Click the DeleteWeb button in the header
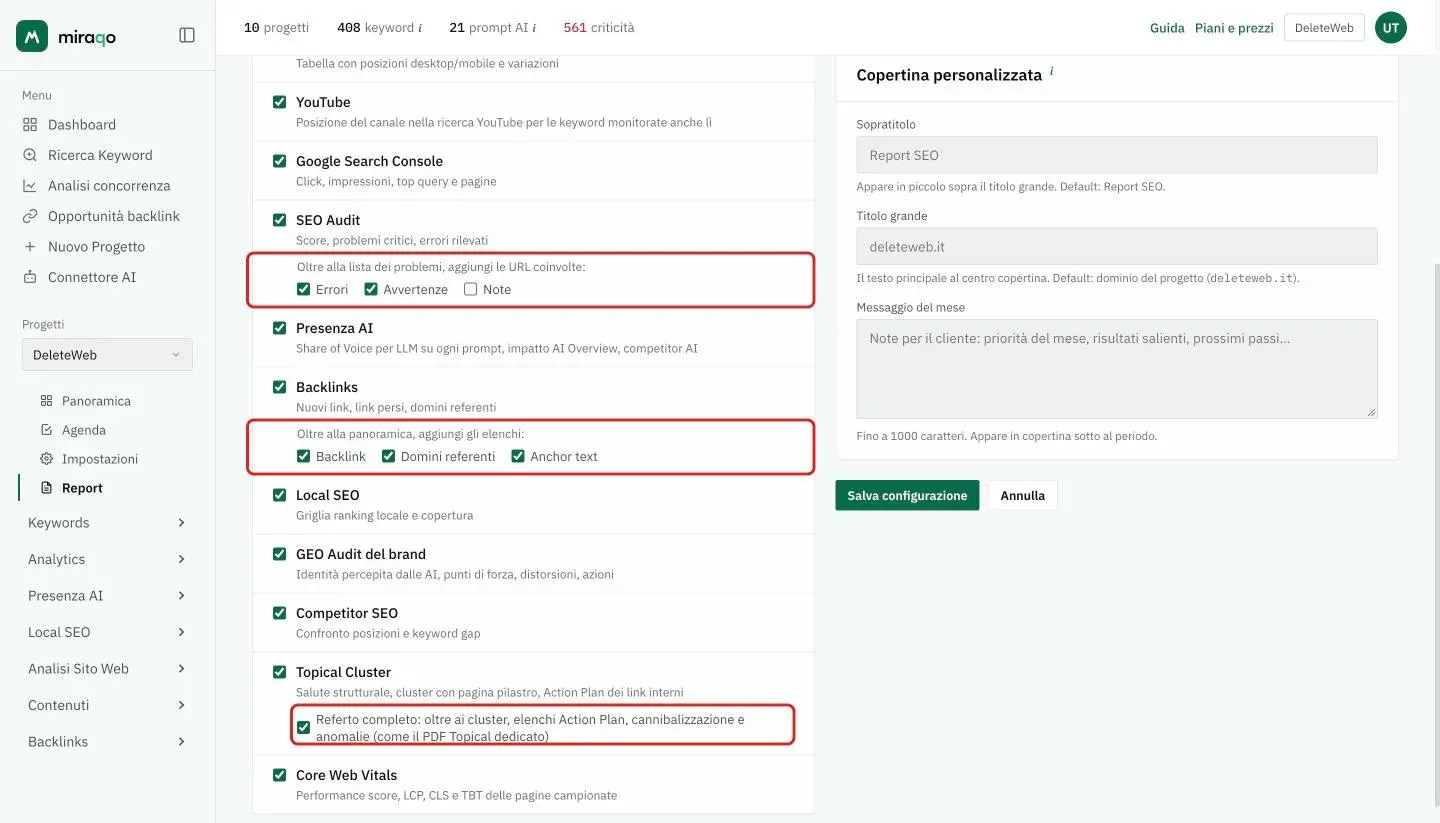Image resolution: width=1440 pixels, height=823 pixels. 1324,28
